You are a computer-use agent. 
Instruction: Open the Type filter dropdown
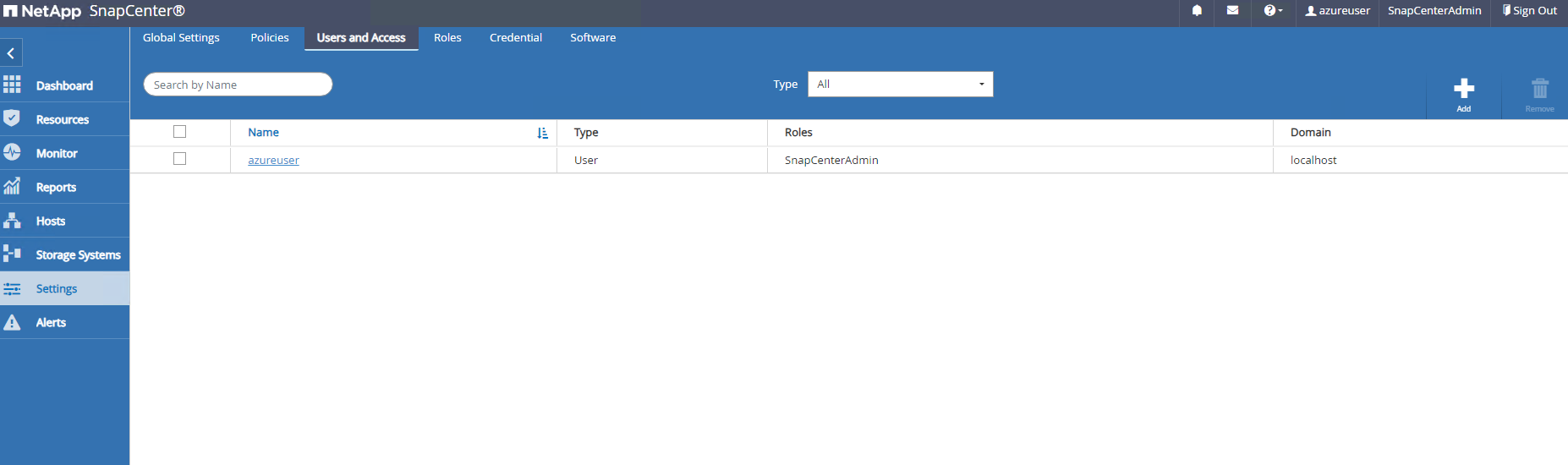coord(900,84)
